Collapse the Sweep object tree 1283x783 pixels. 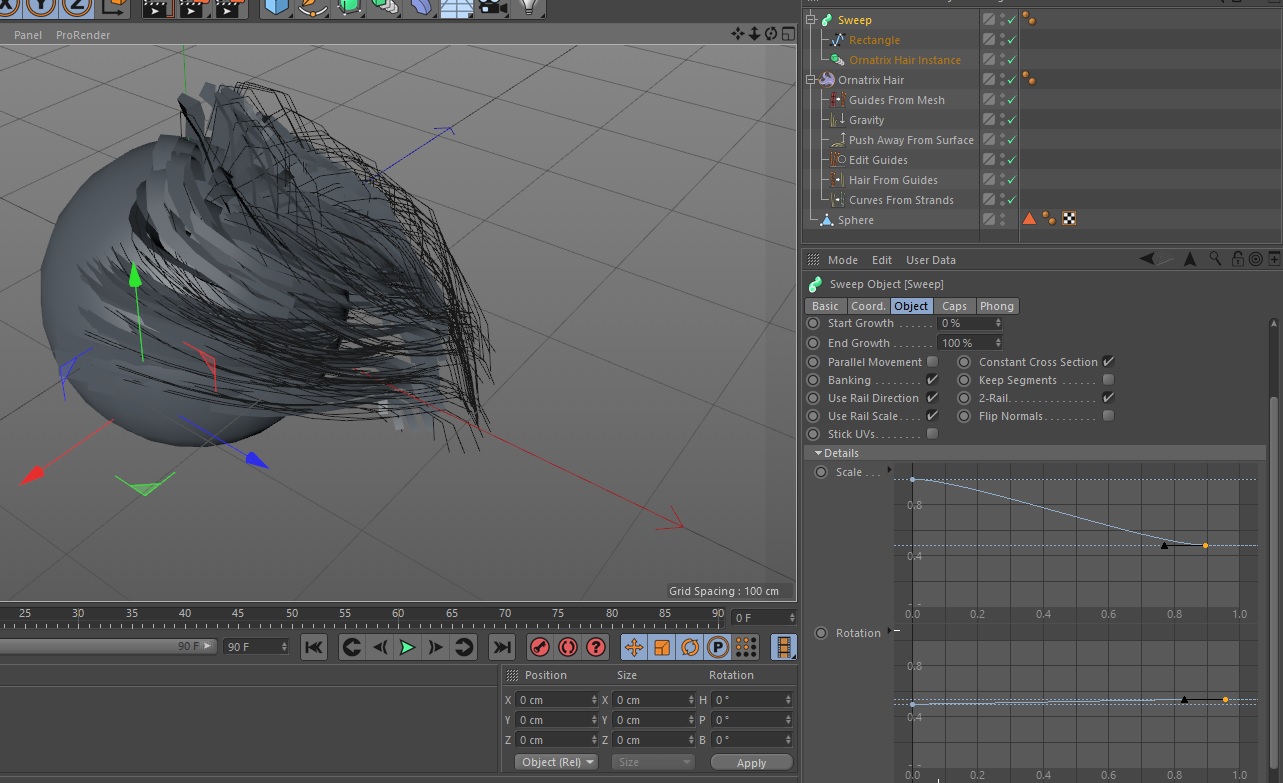click(x=811, y=20)
